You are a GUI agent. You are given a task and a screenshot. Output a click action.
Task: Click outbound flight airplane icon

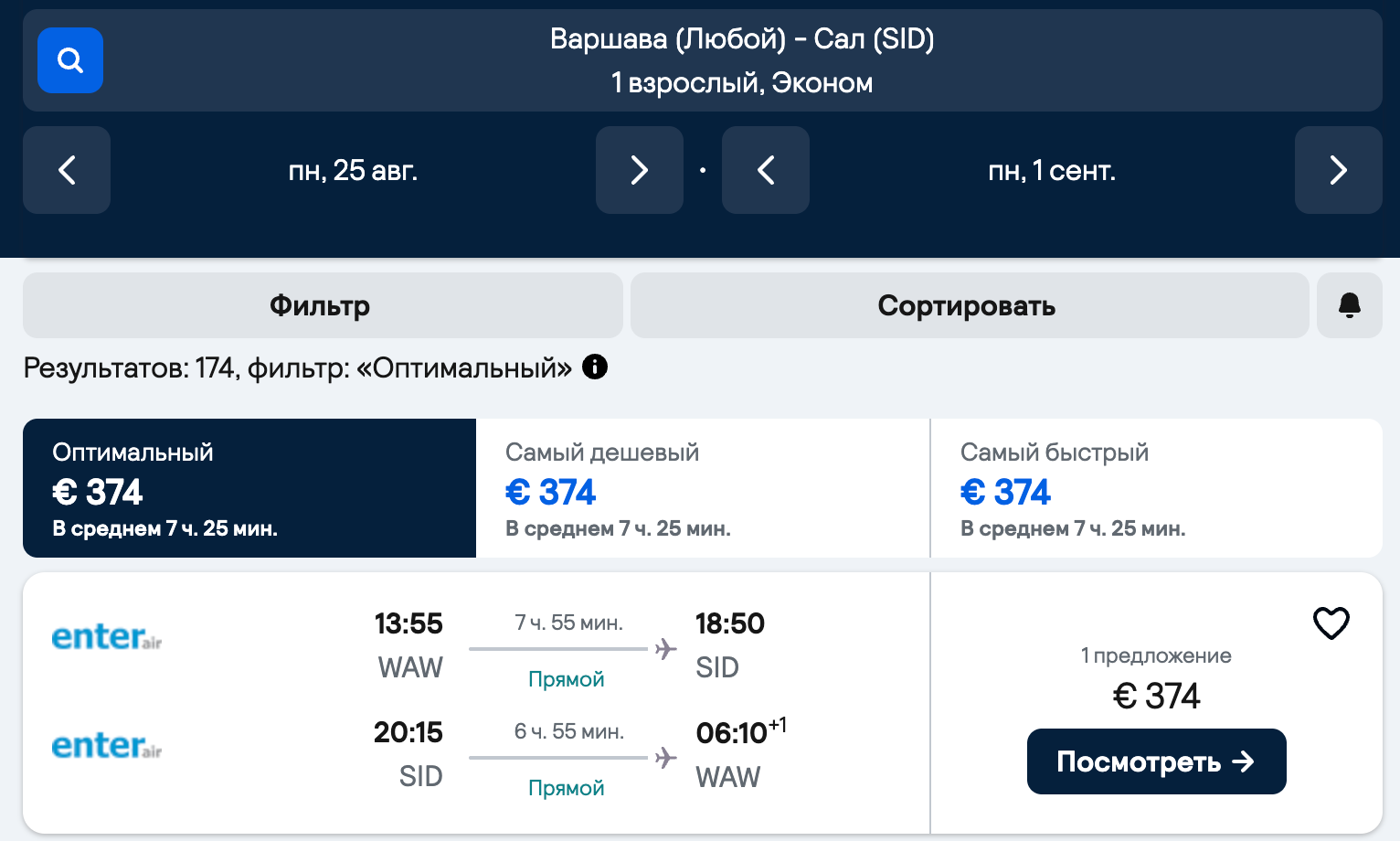[666, 649]
